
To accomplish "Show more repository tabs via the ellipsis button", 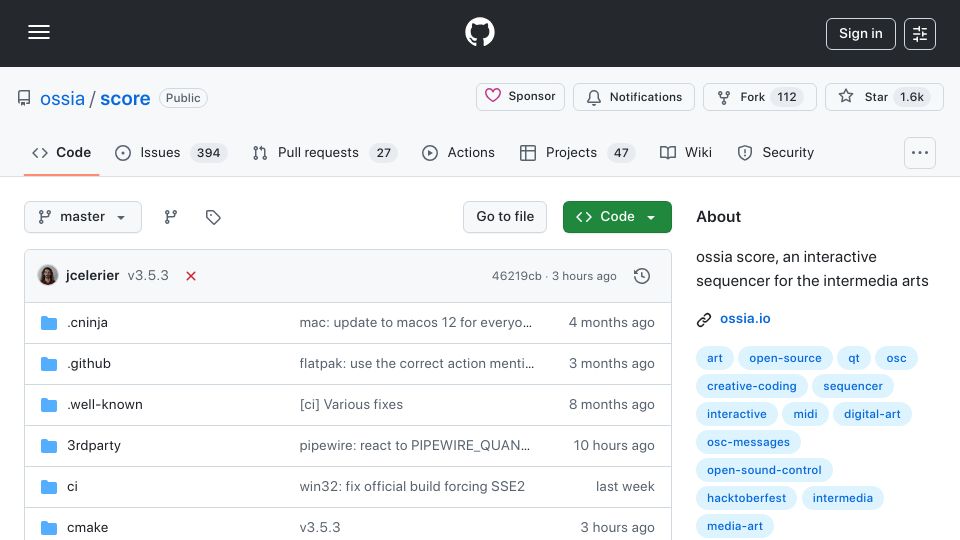I will pos(920,153).
